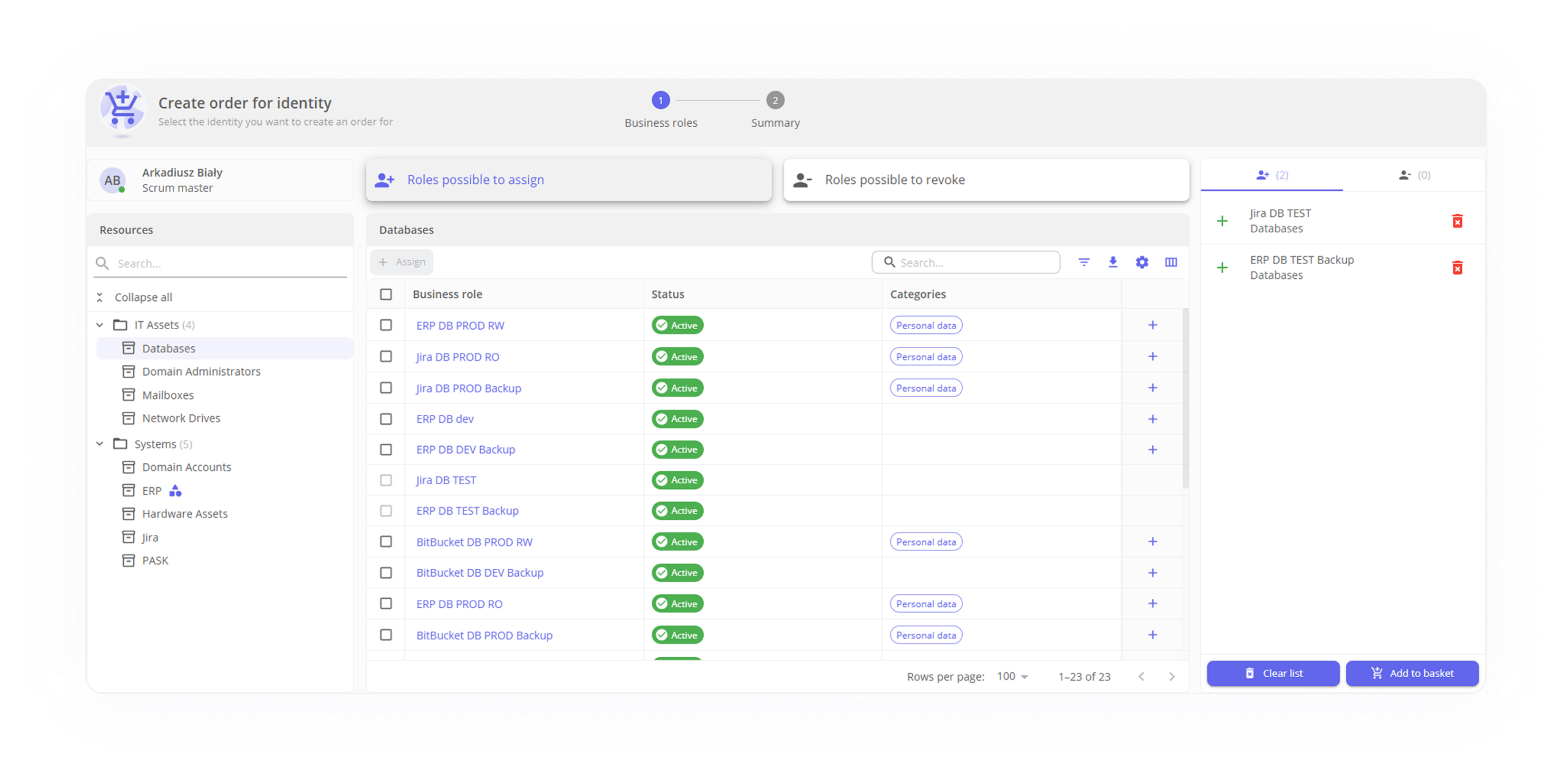This screenshot has width=1568, height=782.
Task: Collapse the Systems folder
Action: point(100,444)
